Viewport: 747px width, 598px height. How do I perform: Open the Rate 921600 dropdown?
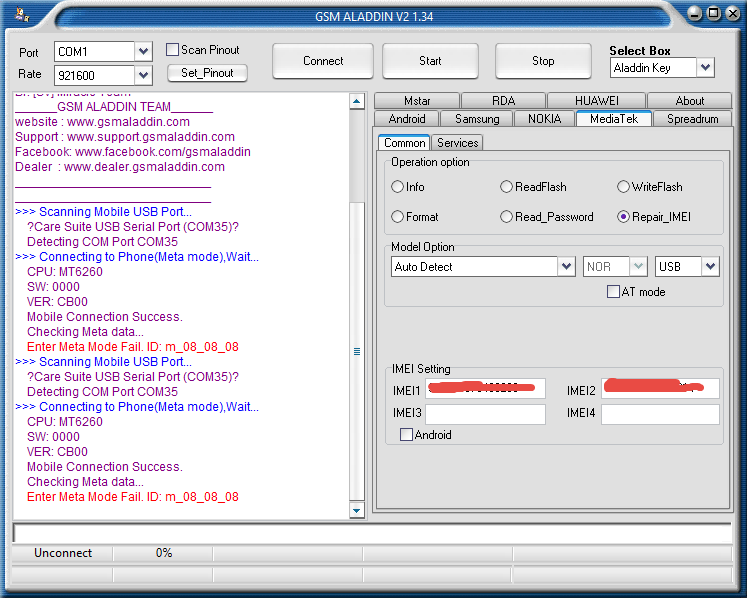[x=143, y=75]
